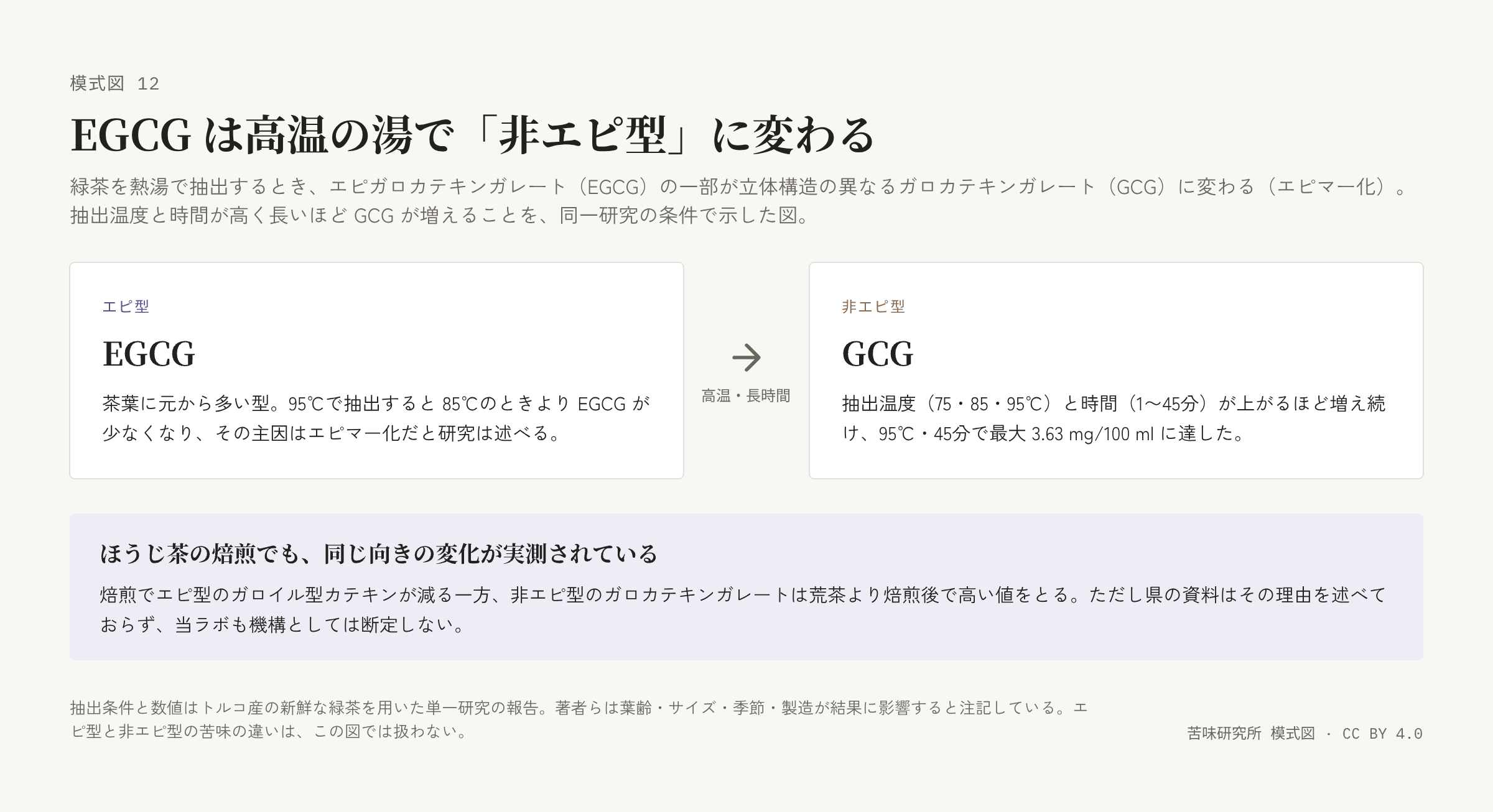The height and width of the screenshot is (812, 1493).
Task: Click the purple box paragraph starting '焙煎でエピ型の'
Action: tap(743, 609)
